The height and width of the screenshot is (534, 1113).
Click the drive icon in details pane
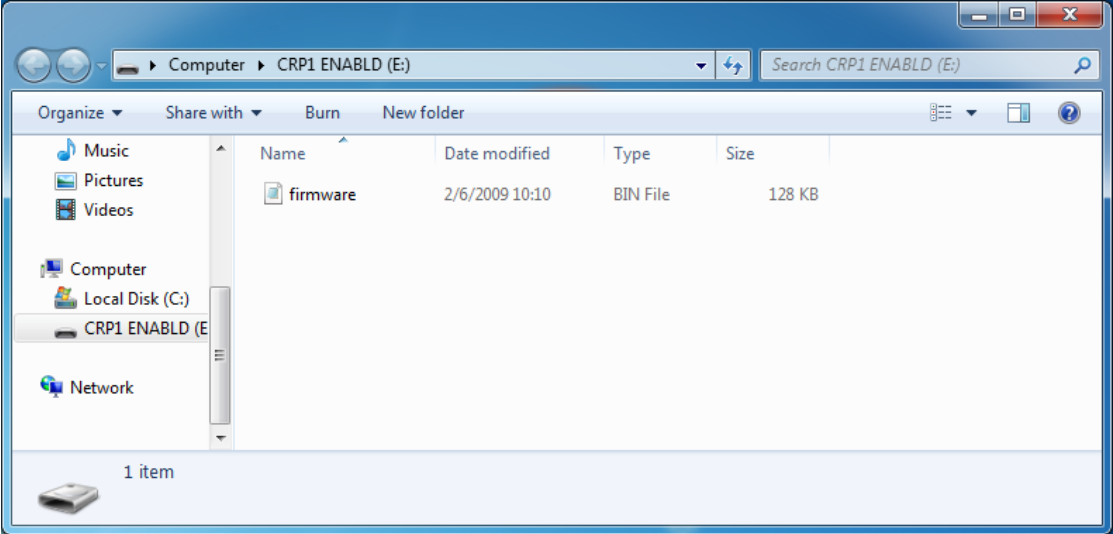click(68, 496)
